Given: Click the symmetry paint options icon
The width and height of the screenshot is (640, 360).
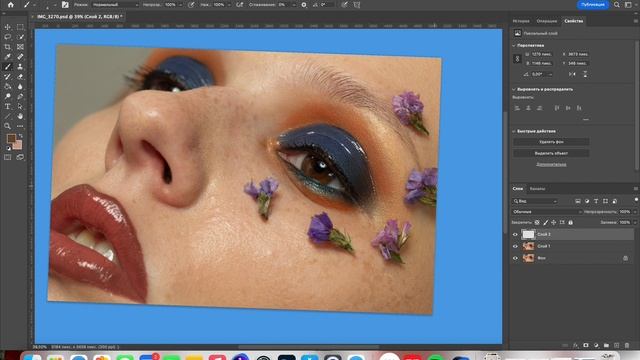Looking at the screenshot, I should pyautogui.click(x=357, y=5).
